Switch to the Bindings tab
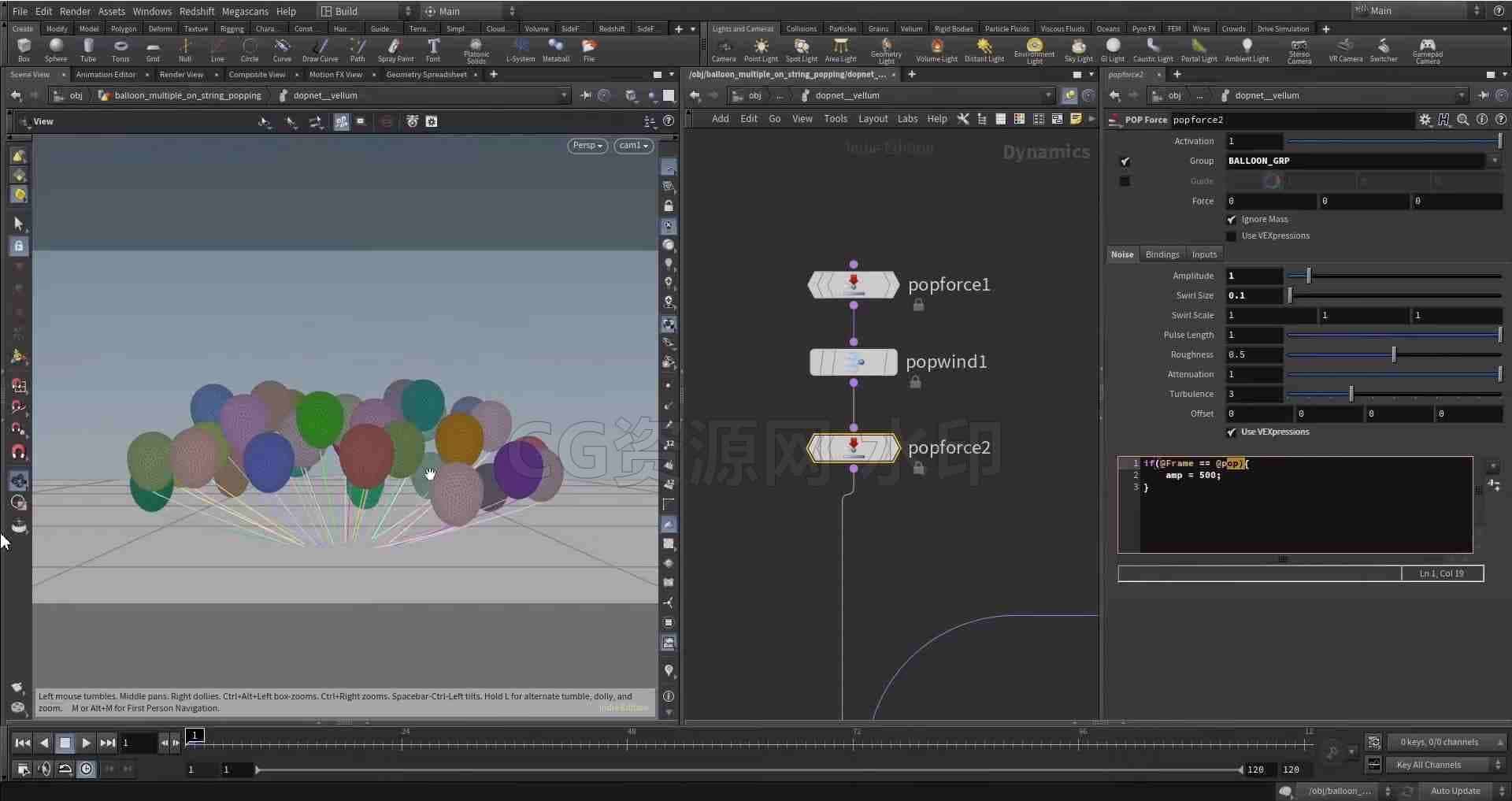 click(x=1162, y=254)
